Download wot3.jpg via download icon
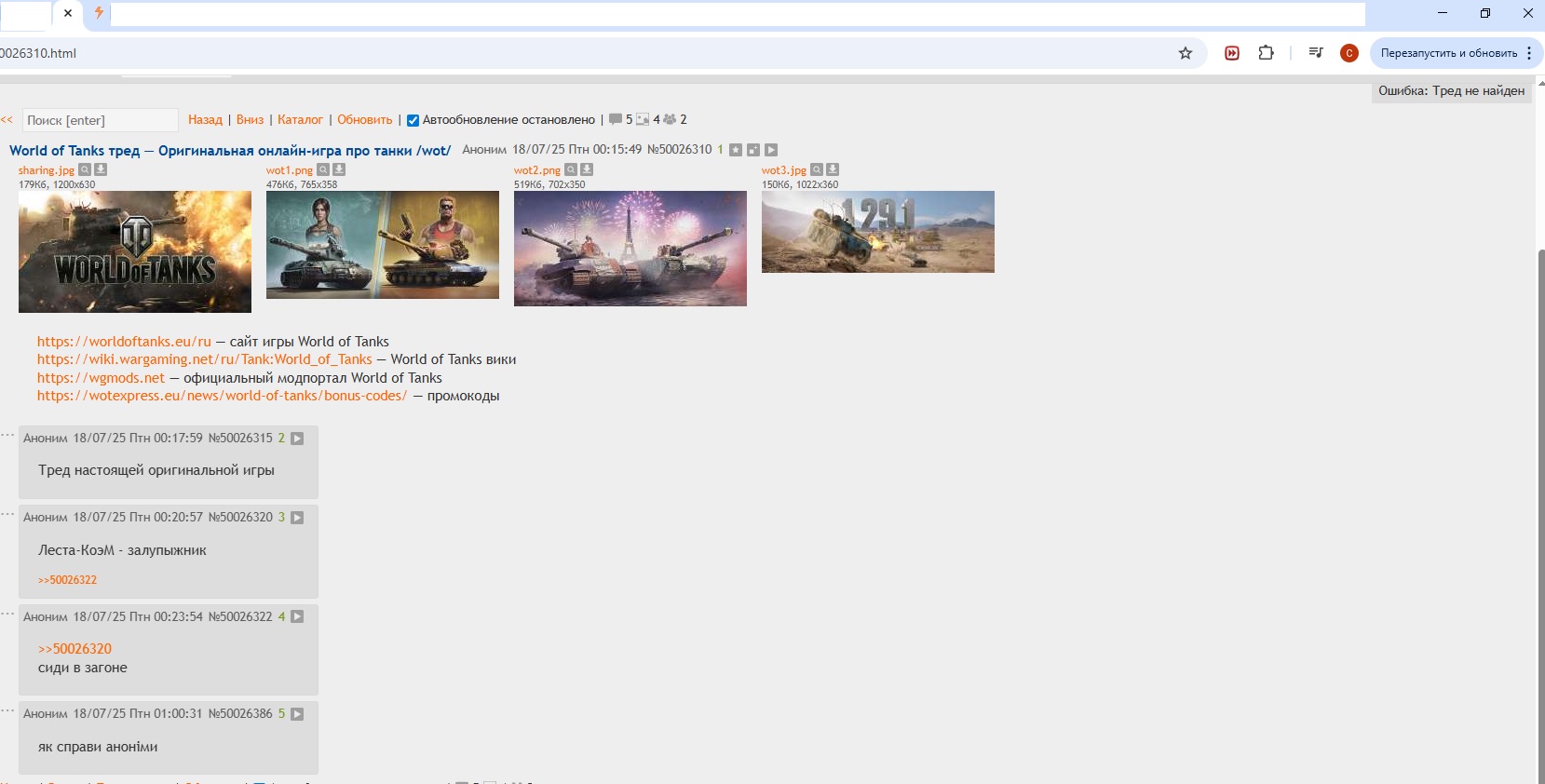This screenshot has height=784, width=1545. 833,169
